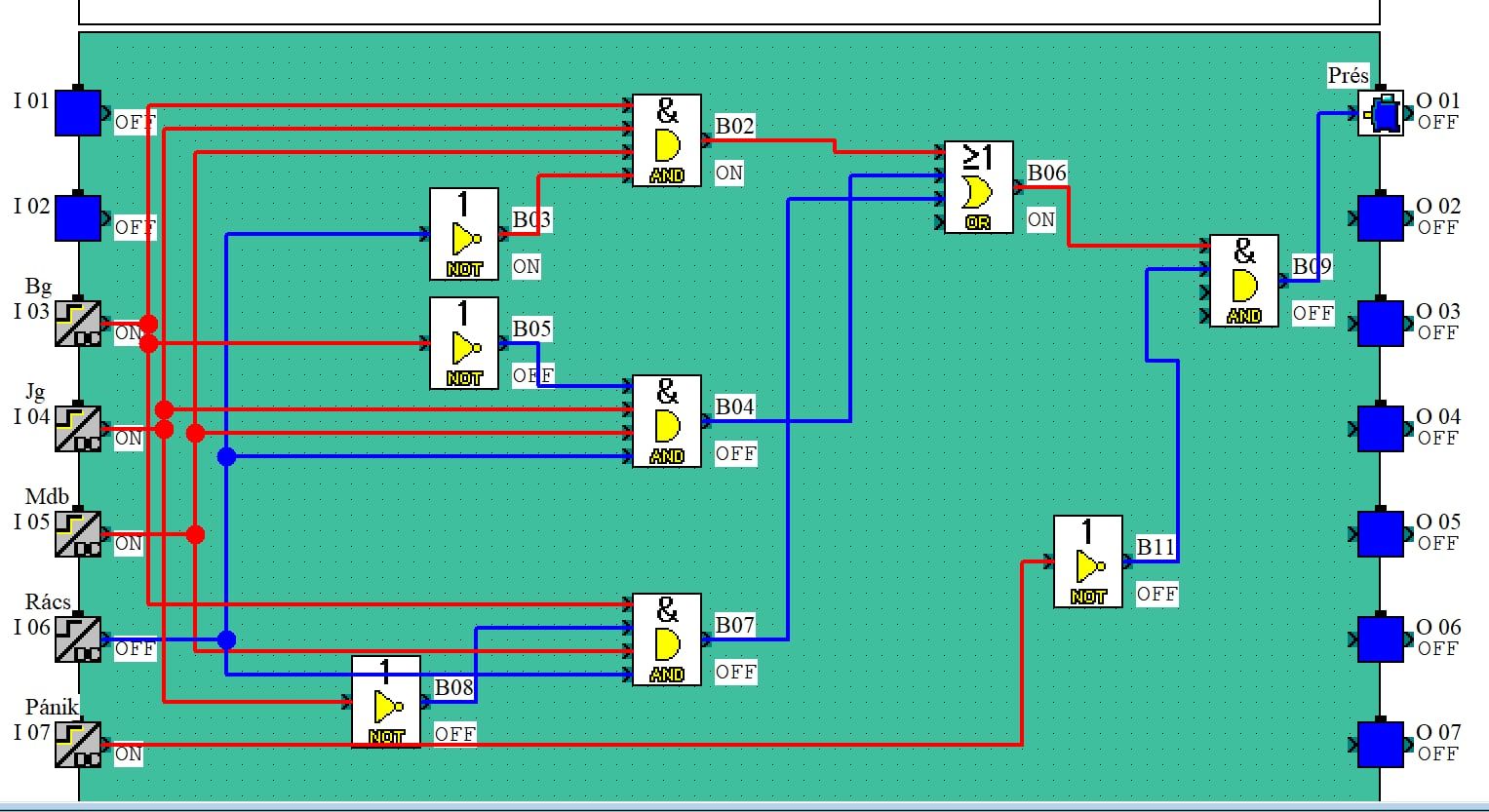Select the B04 AND gate block
This screenshot has width=1489, height=812.
(x=667, y=421)
